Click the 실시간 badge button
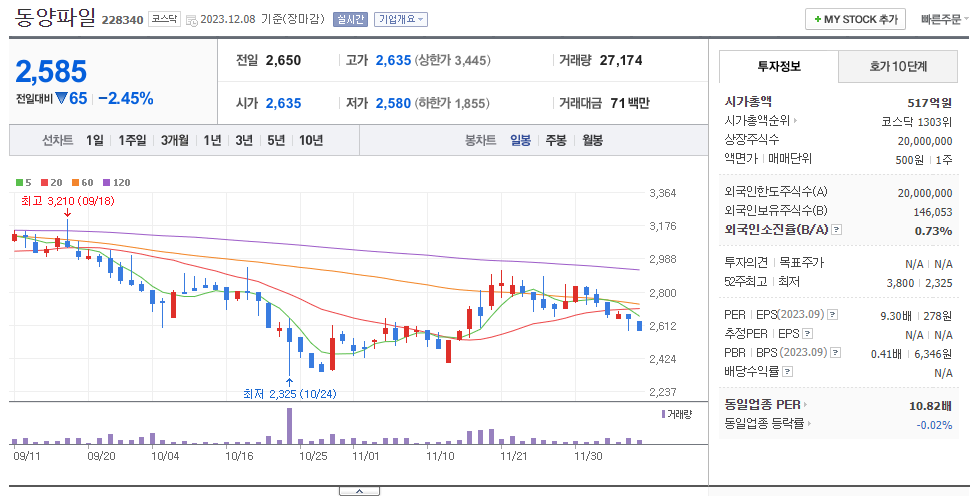975x496 pixels. pos(350,19)
